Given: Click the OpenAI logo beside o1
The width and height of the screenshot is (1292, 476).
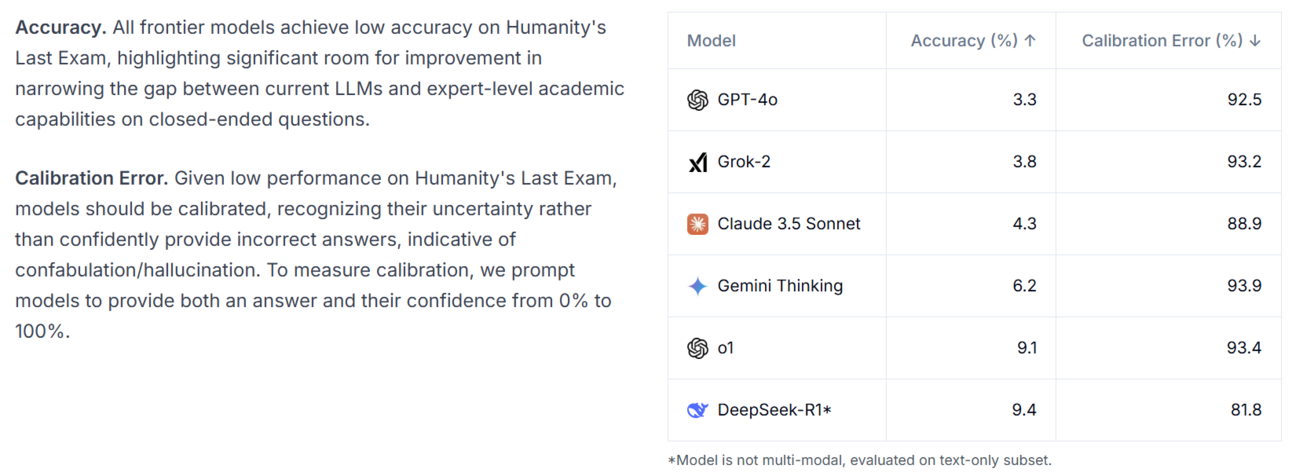Looking at the screenshot, I should (x=698, y=348).
